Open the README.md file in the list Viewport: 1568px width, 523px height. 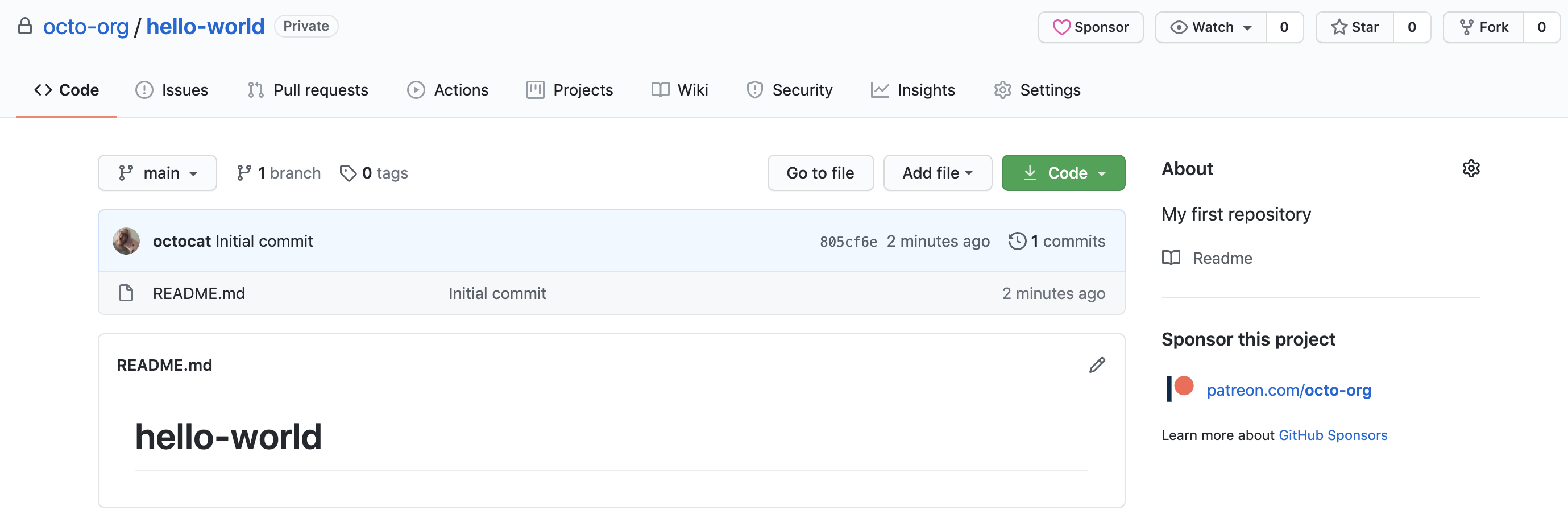point(199,293)
